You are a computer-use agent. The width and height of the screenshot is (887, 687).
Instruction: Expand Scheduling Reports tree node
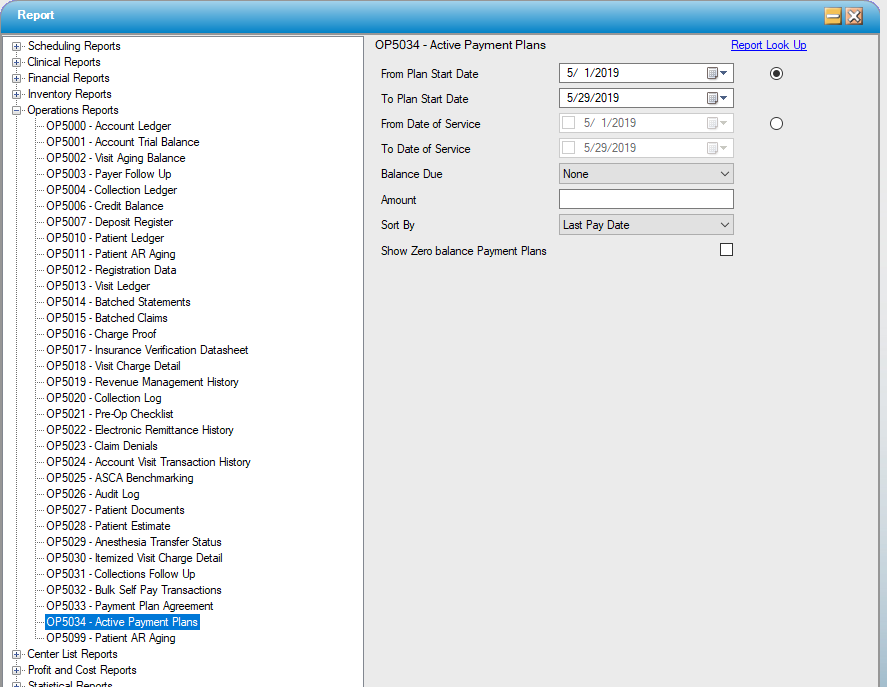[x=17, y=46]
